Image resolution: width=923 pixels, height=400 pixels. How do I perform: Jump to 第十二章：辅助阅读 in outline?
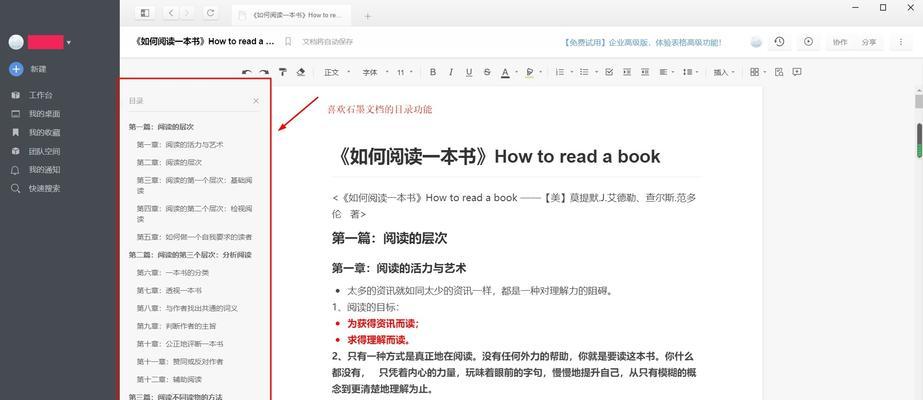coord(170,379)
